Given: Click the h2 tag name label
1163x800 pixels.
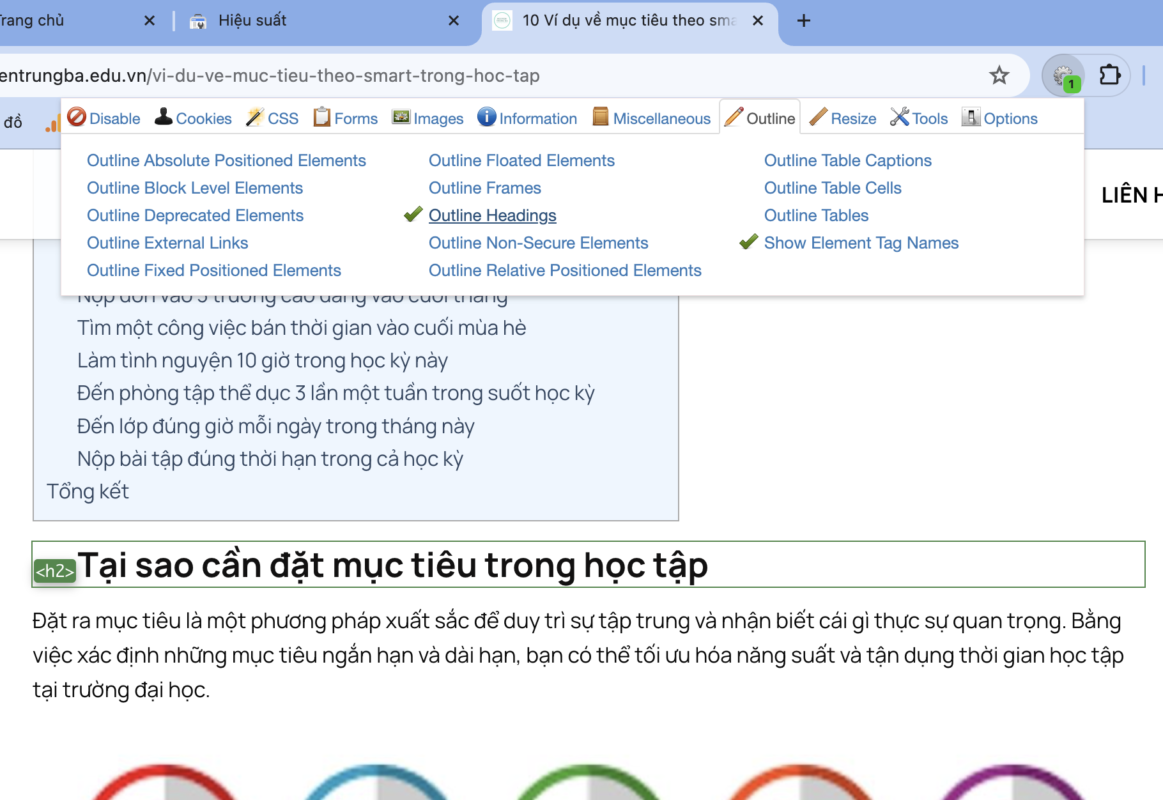Looking at the screenshot, I should 55,571.
